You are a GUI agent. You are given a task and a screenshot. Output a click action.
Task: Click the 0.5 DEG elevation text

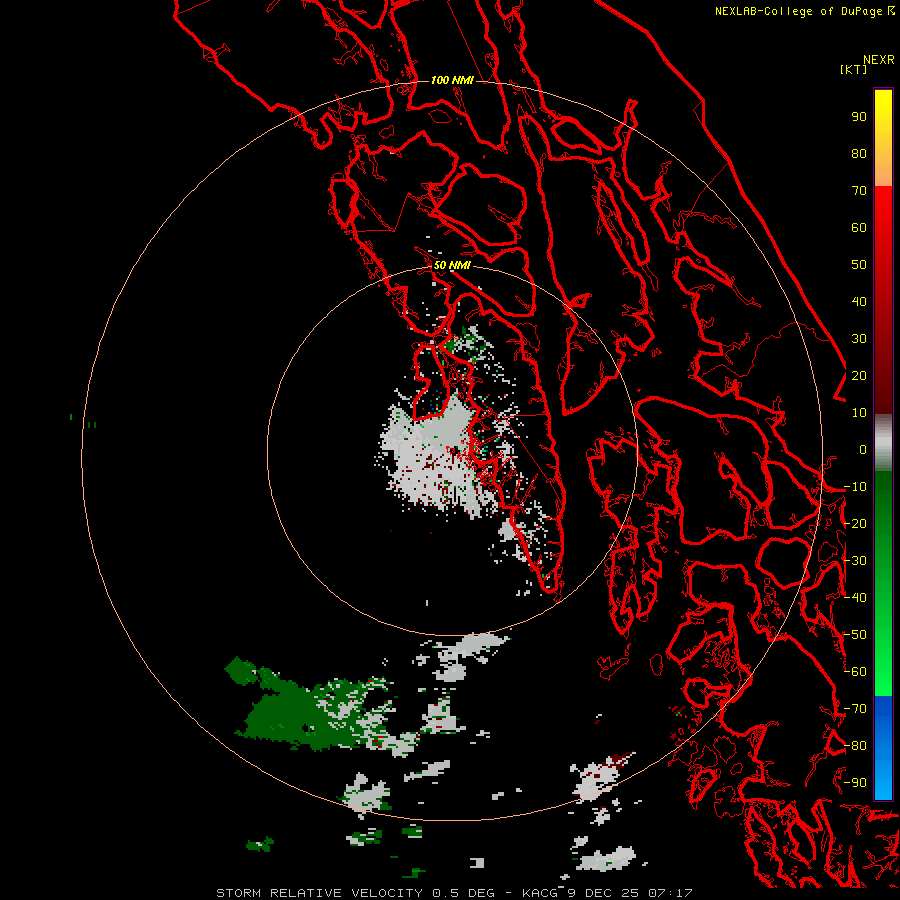463,893
